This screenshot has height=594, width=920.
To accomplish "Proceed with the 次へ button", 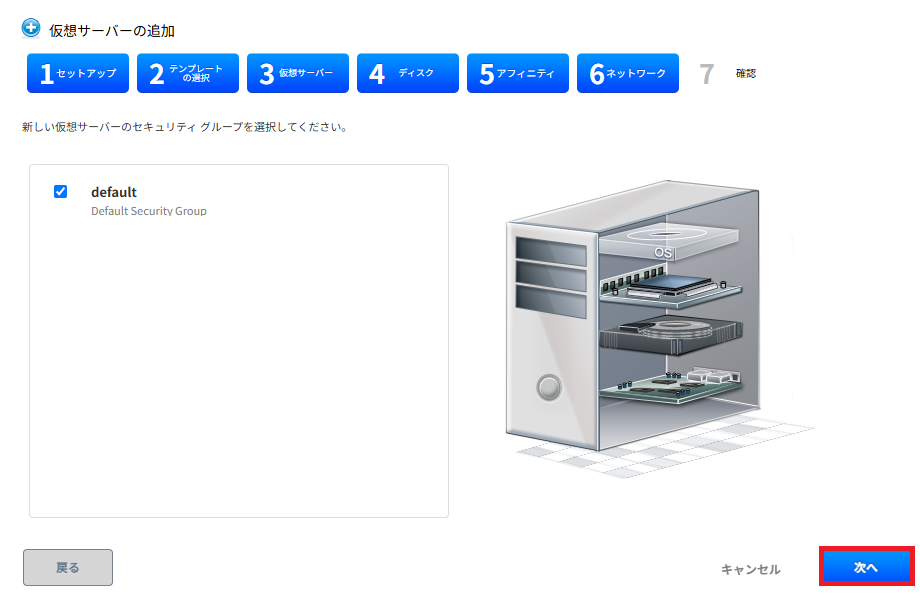I will coord(867,567).
